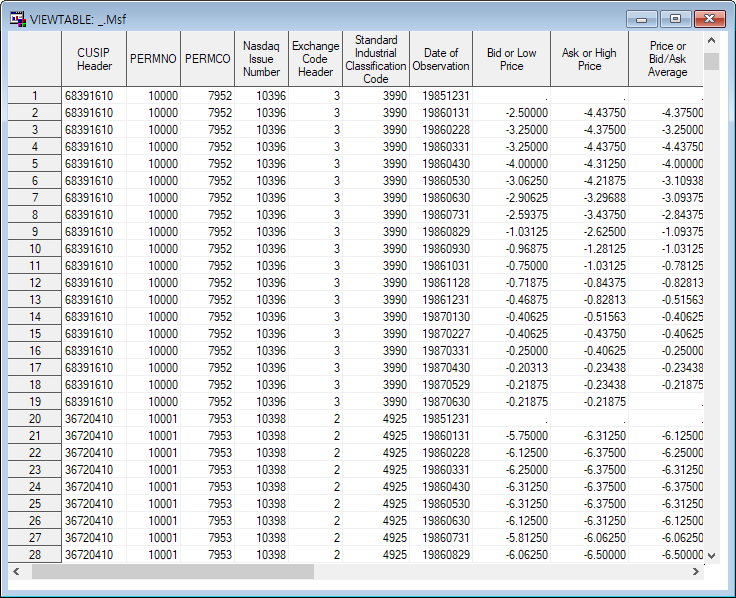Viewport: 736px width, 598px height.
Task: Minimize the VIEWTABLE window
Action: point(640,19)
